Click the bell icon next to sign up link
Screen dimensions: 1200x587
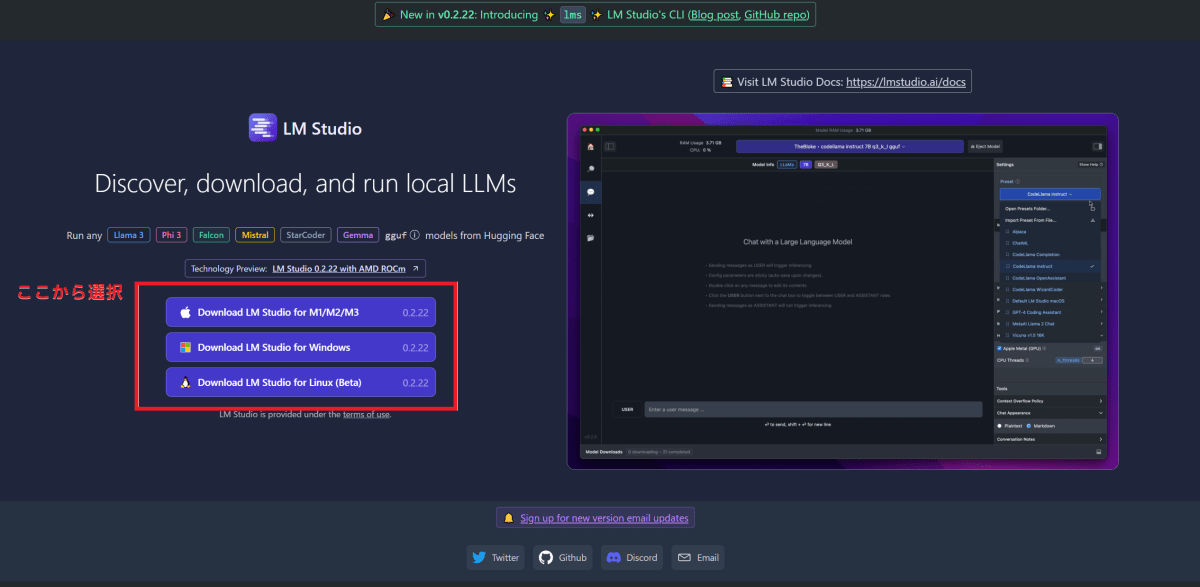click(x=508, y=518)
